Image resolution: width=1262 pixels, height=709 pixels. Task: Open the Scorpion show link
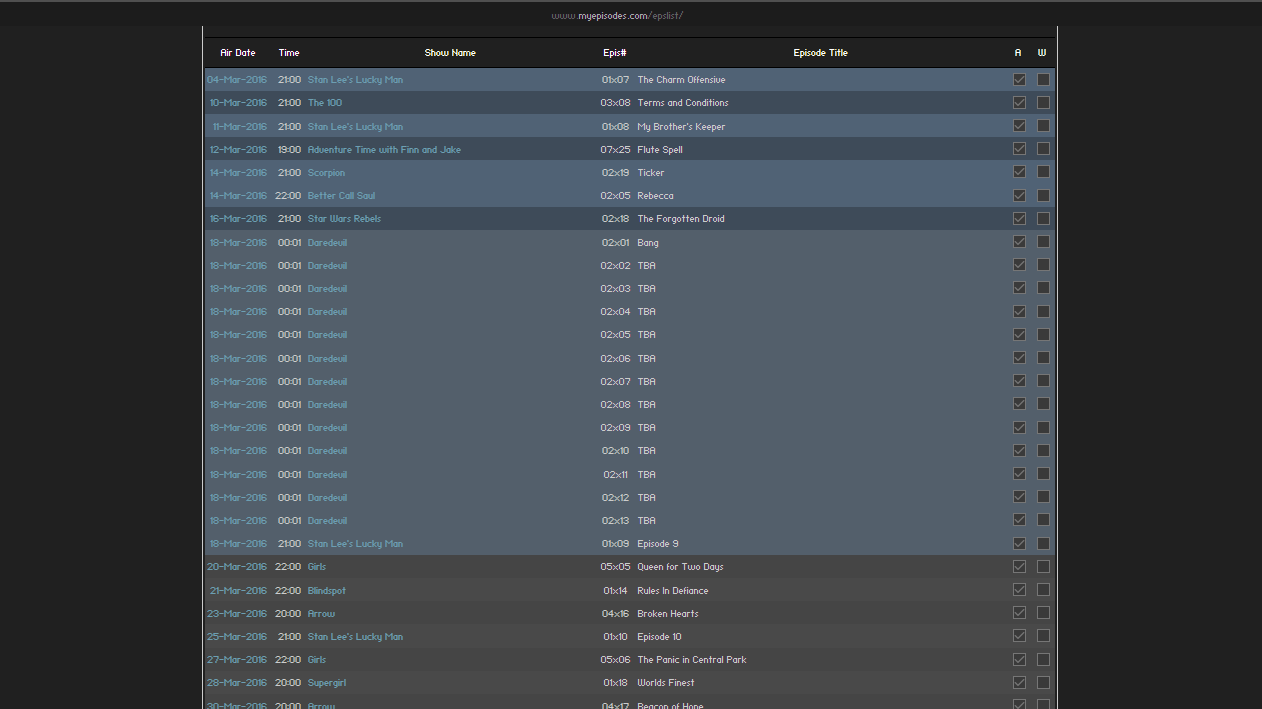click(326, 173)
